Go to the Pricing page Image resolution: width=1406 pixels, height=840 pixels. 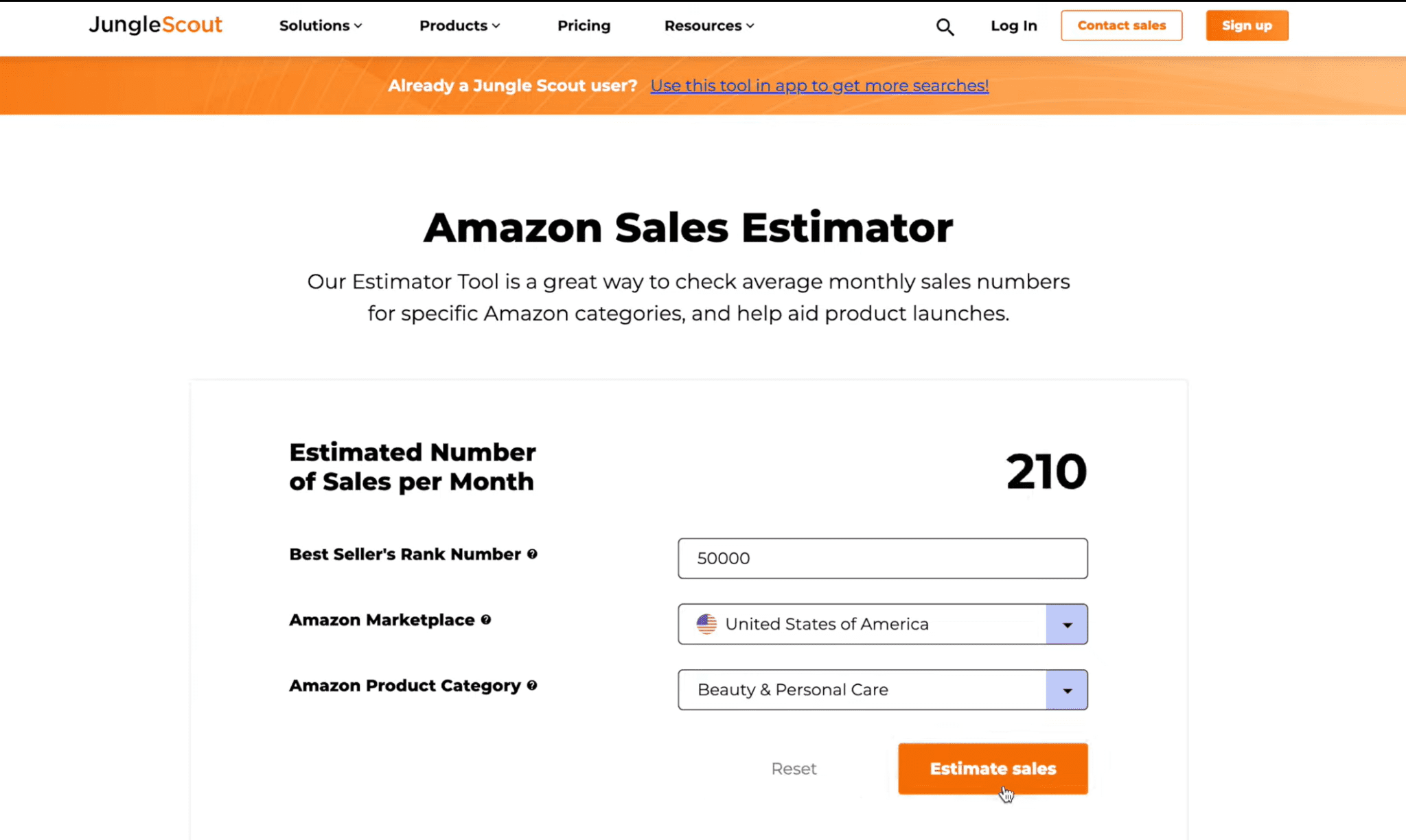click(x=584, y=25)
